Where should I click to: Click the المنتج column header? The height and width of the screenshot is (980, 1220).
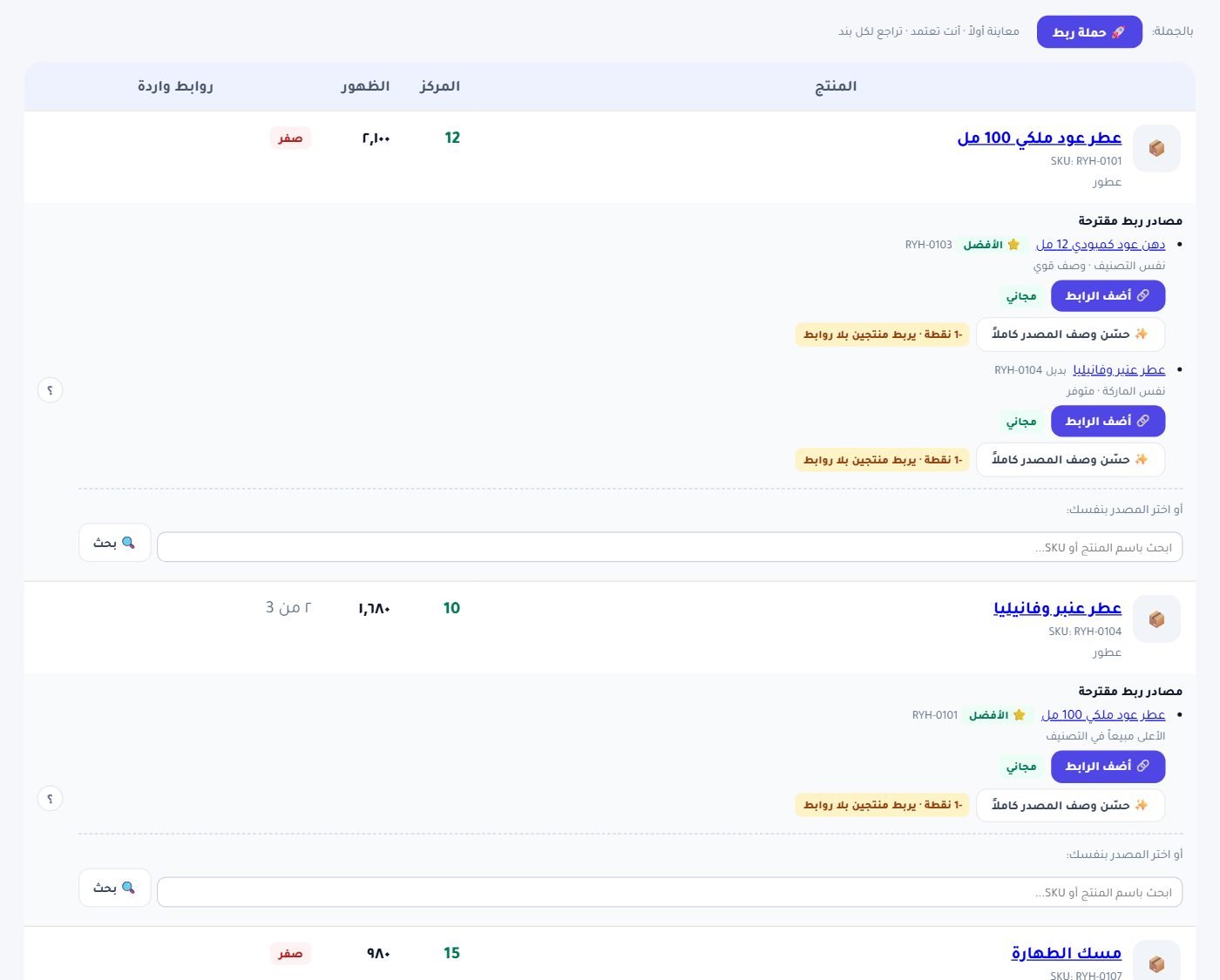836,86
